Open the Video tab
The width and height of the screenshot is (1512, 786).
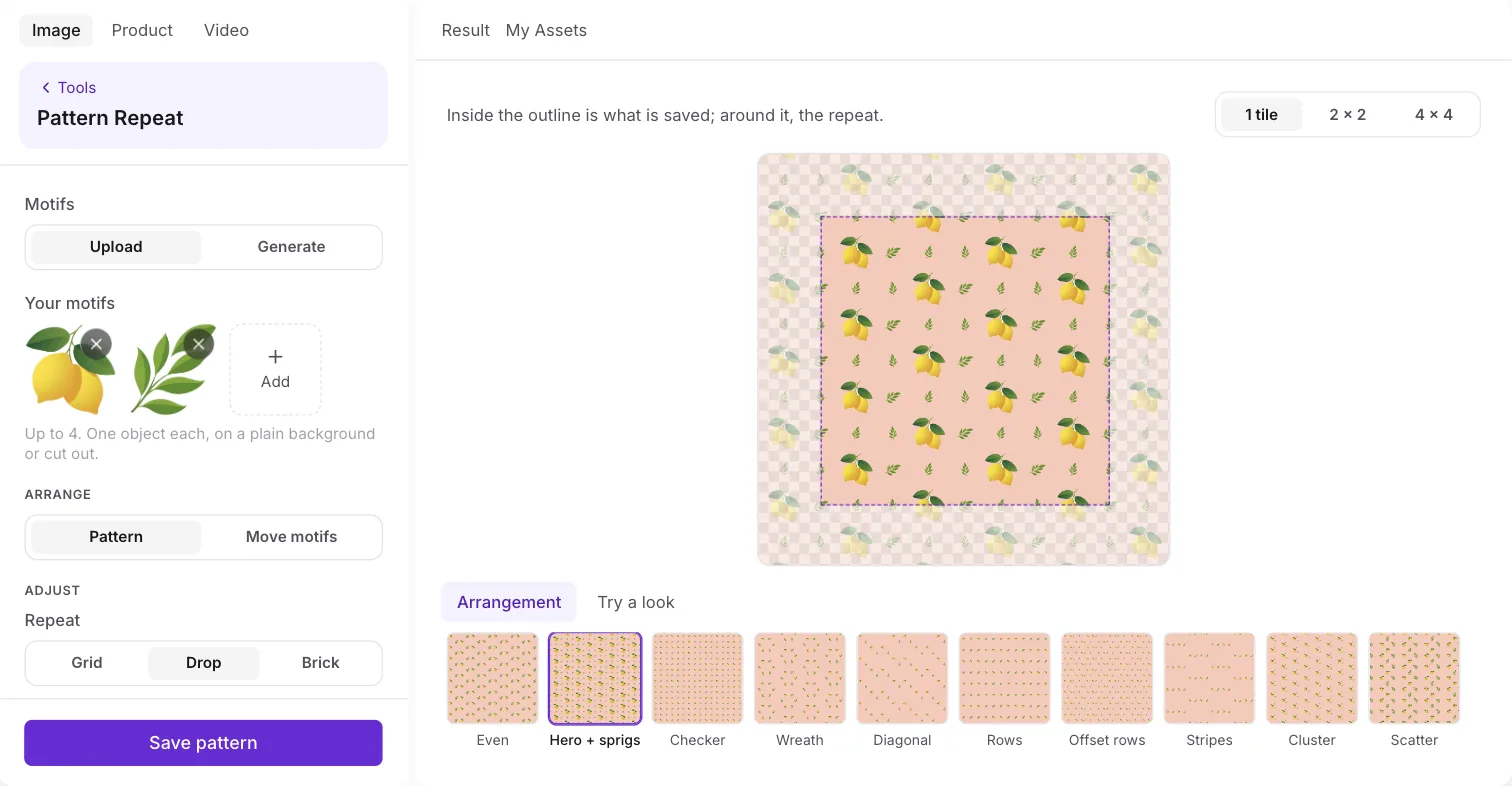[x=226, y=30]
